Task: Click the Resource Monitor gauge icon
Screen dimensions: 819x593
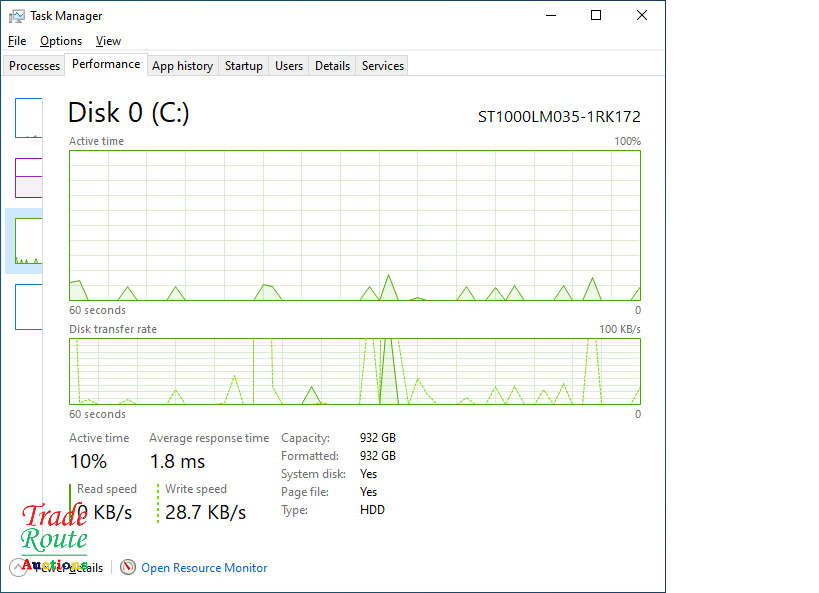Action: [128, 567]
